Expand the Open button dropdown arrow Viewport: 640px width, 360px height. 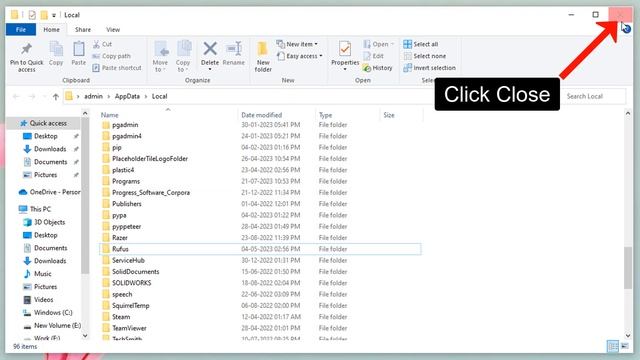[392, 44]
